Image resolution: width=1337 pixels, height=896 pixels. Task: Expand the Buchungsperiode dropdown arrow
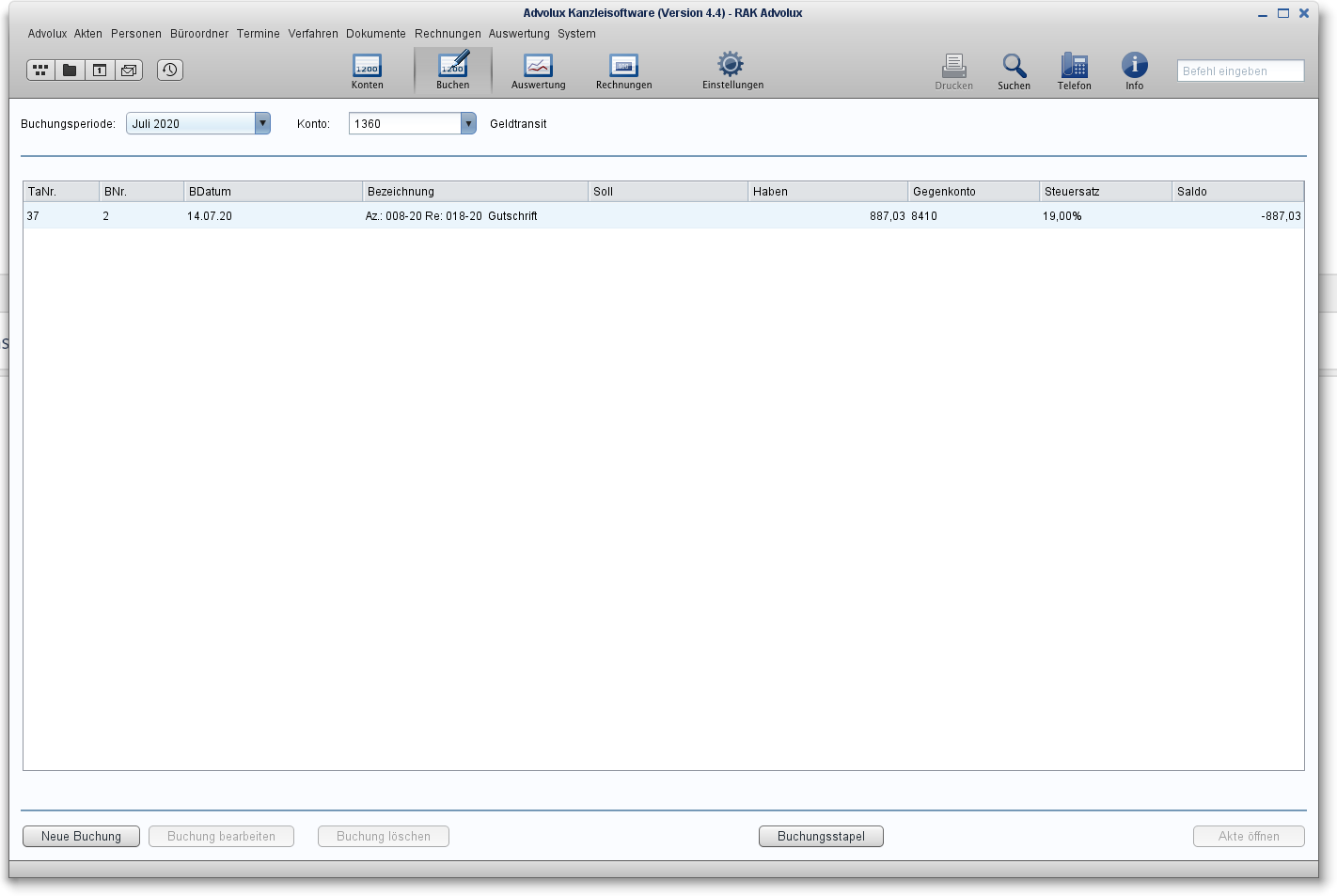point(262,123)
